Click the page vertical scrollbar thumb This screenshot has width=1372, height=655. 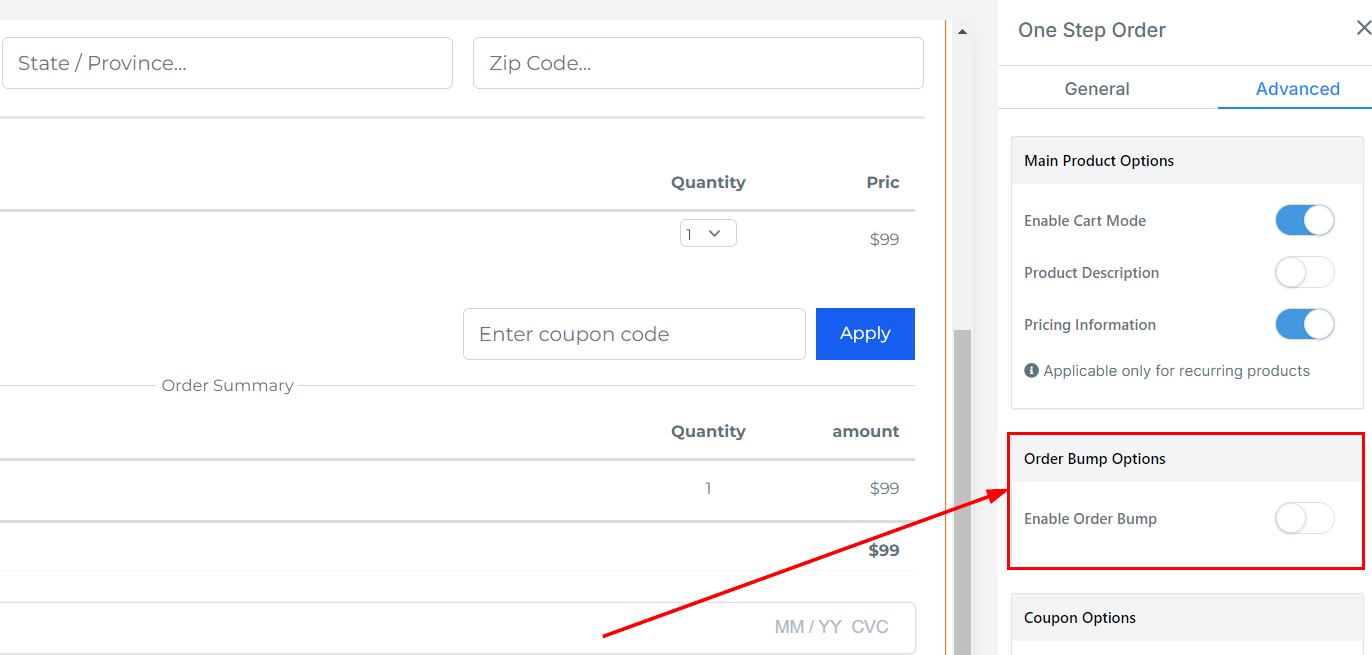pos(962,490)
